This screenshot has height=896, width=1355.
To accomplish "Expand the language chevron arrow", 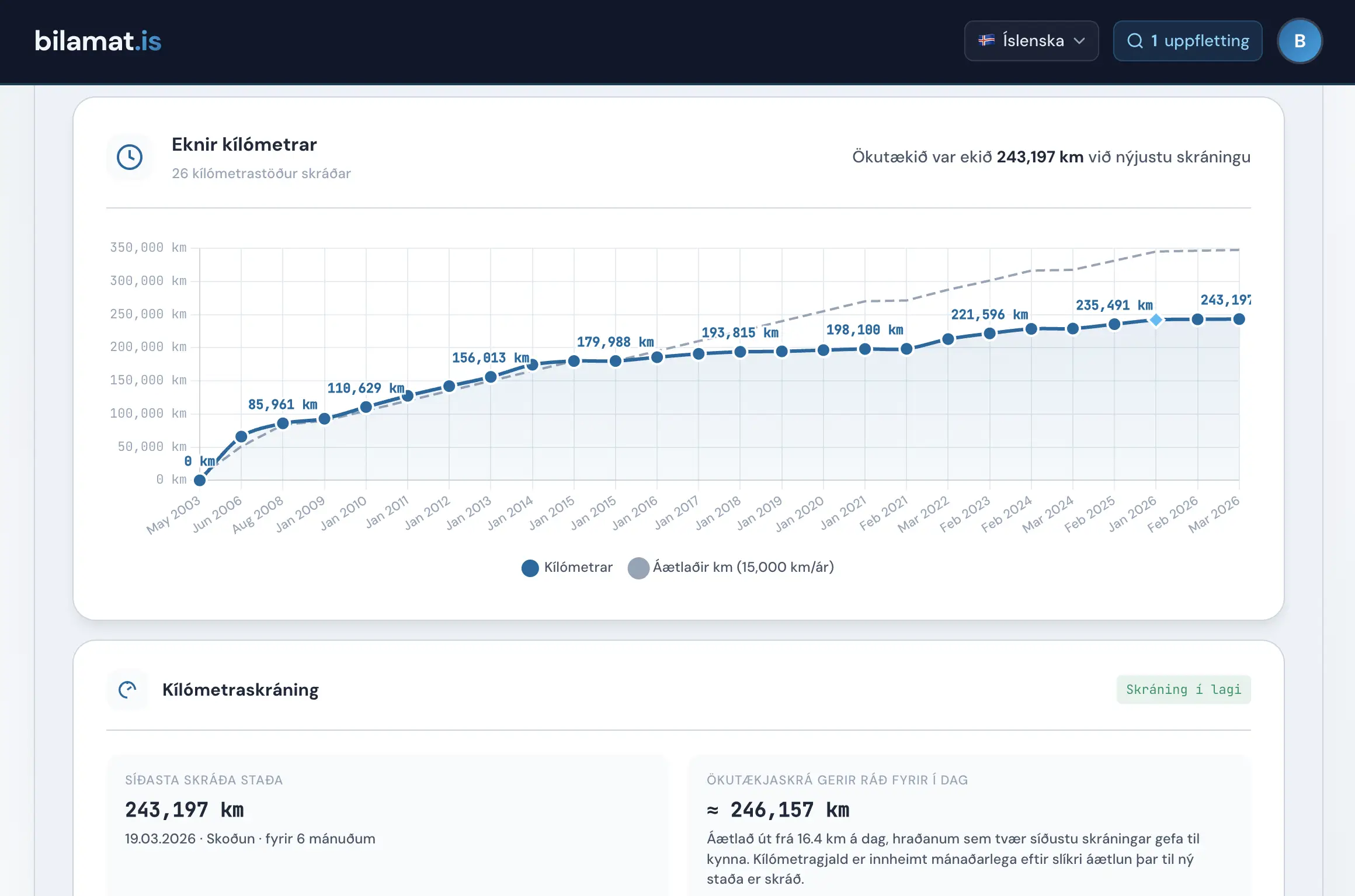I will [x=1079, y=41].
